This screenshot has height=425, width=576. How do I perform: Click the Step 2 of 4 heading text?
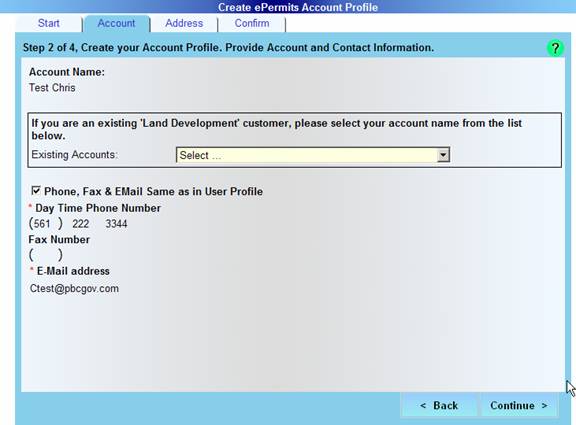click(228, 48)
